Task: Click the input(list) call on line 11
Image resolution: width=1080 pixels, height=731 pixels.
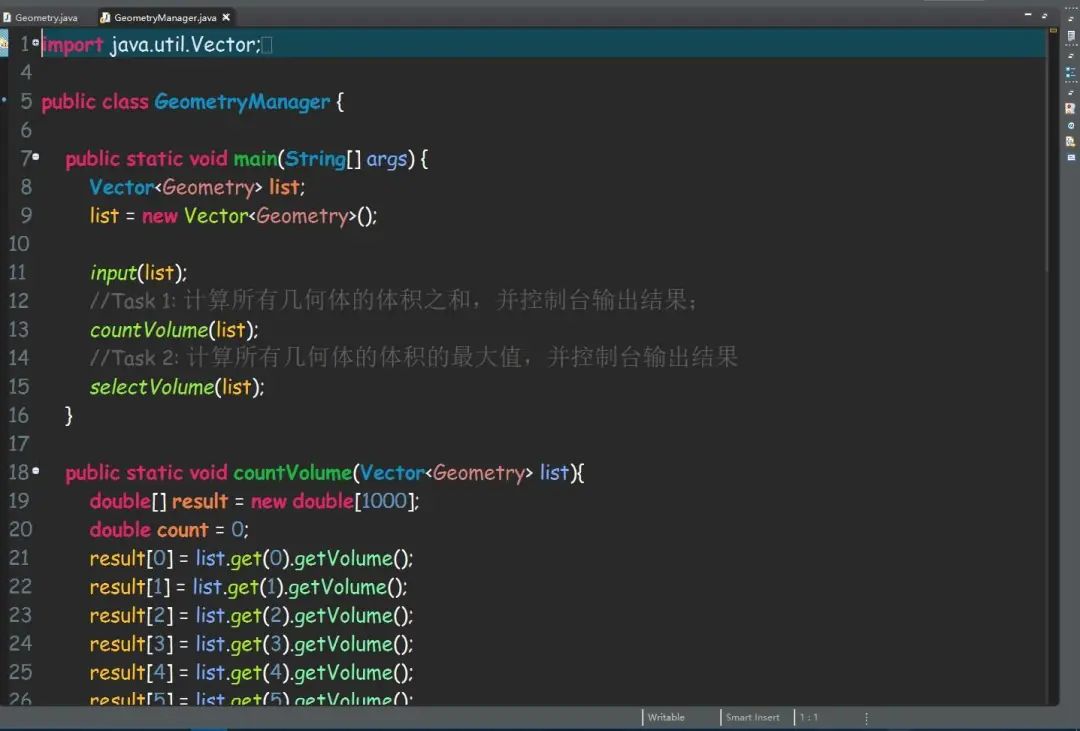Action: click(x=138, y=274)
